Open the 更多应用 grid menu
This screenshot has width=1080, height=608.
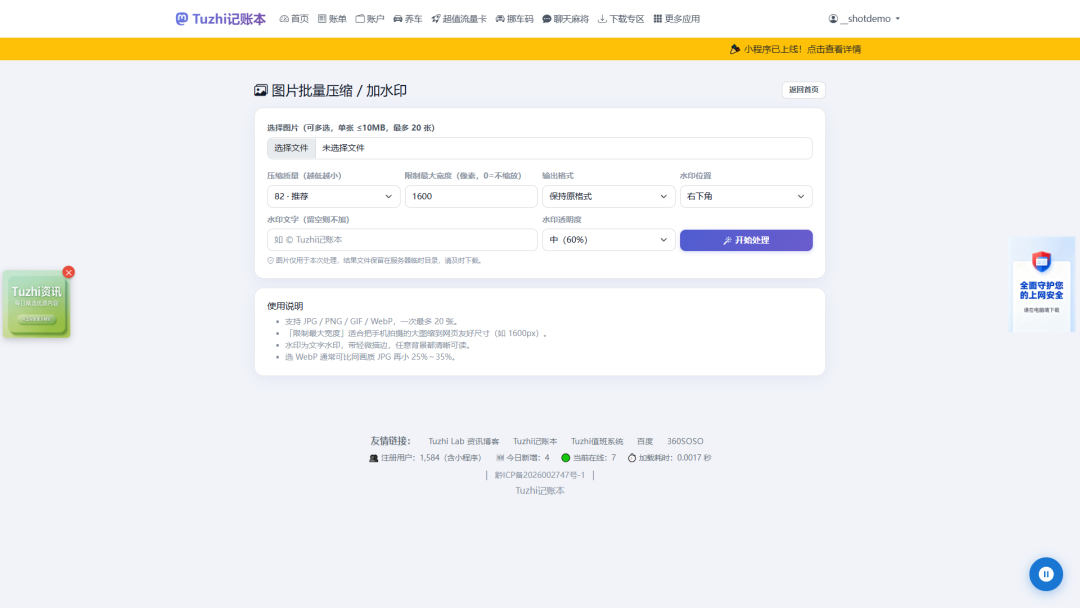click(x=676, y=19)
